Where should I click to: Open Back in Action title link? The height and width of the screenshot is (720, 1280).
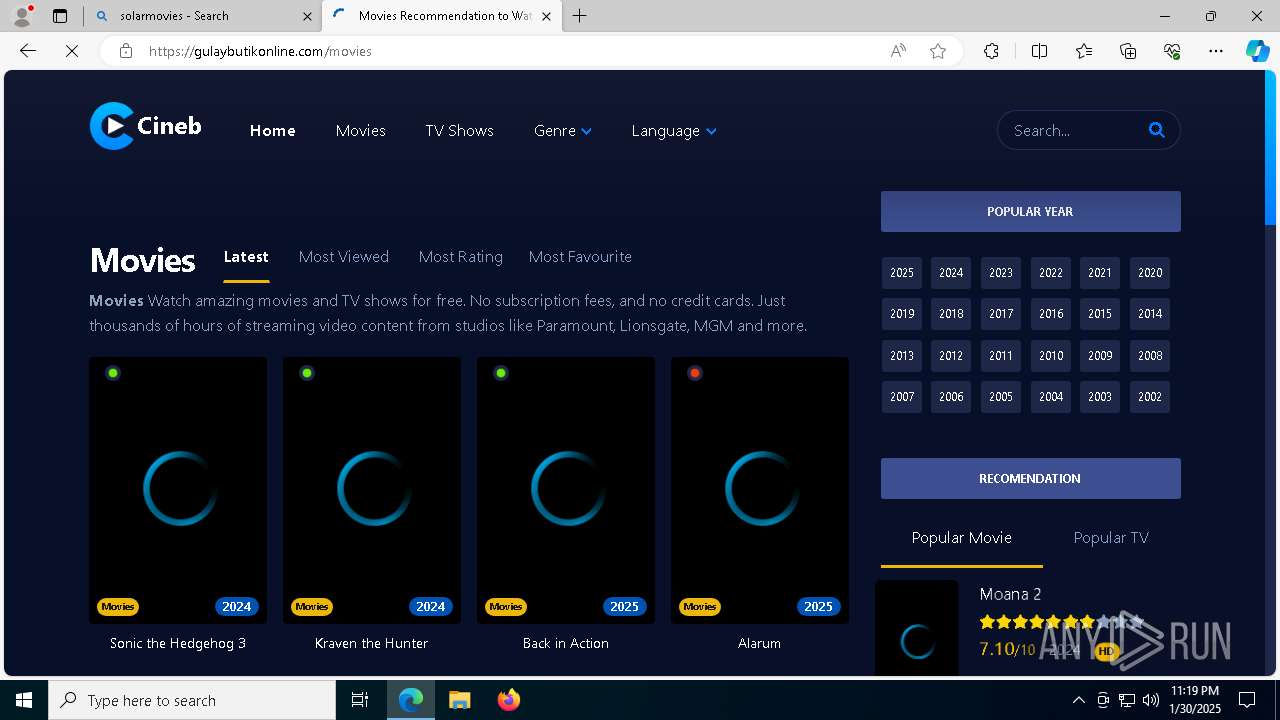pyautogui.click(x=566, y=643)
